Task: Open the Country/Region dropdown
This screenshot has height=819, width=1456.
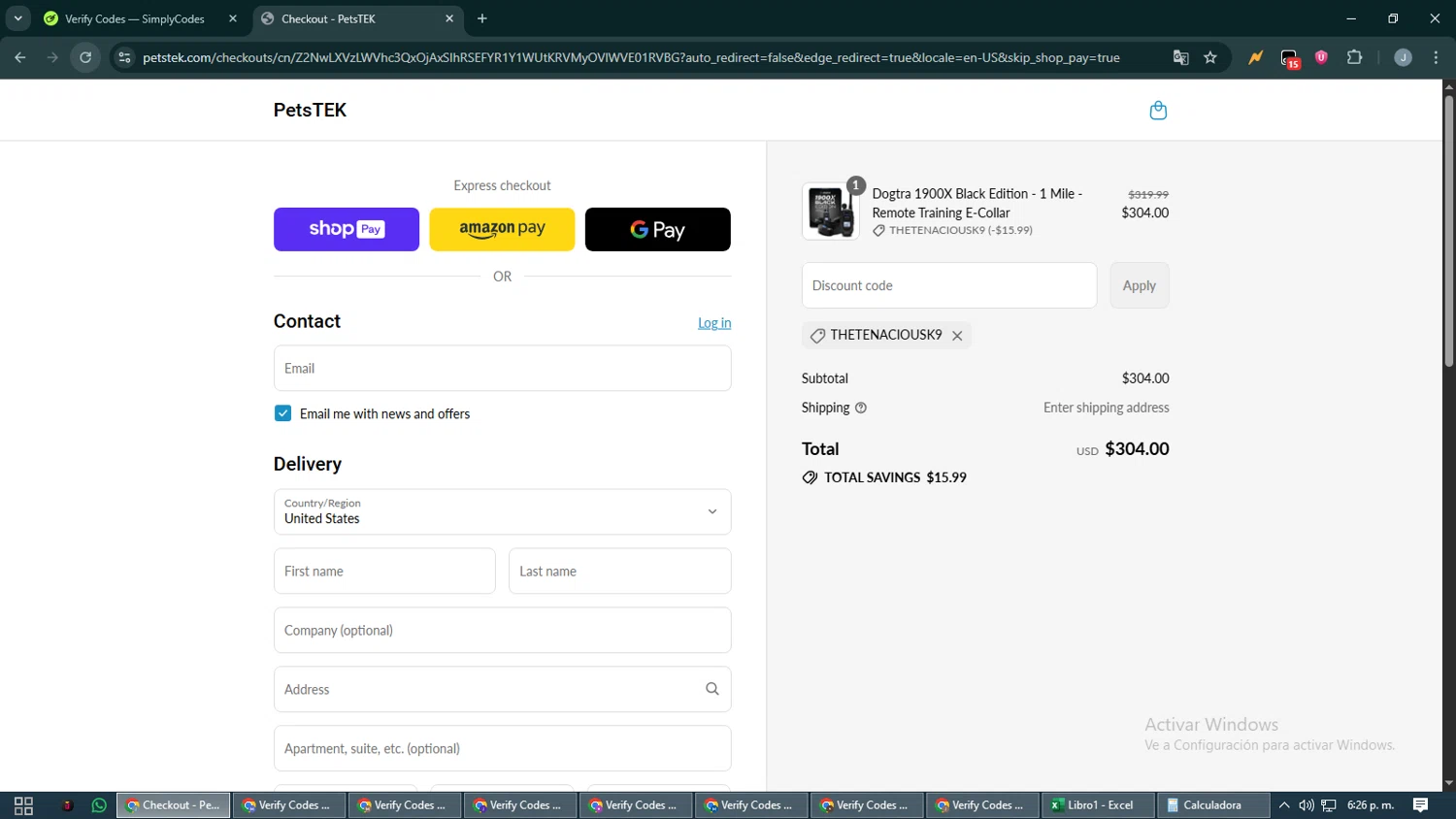Action: click(x=502, y=511)
